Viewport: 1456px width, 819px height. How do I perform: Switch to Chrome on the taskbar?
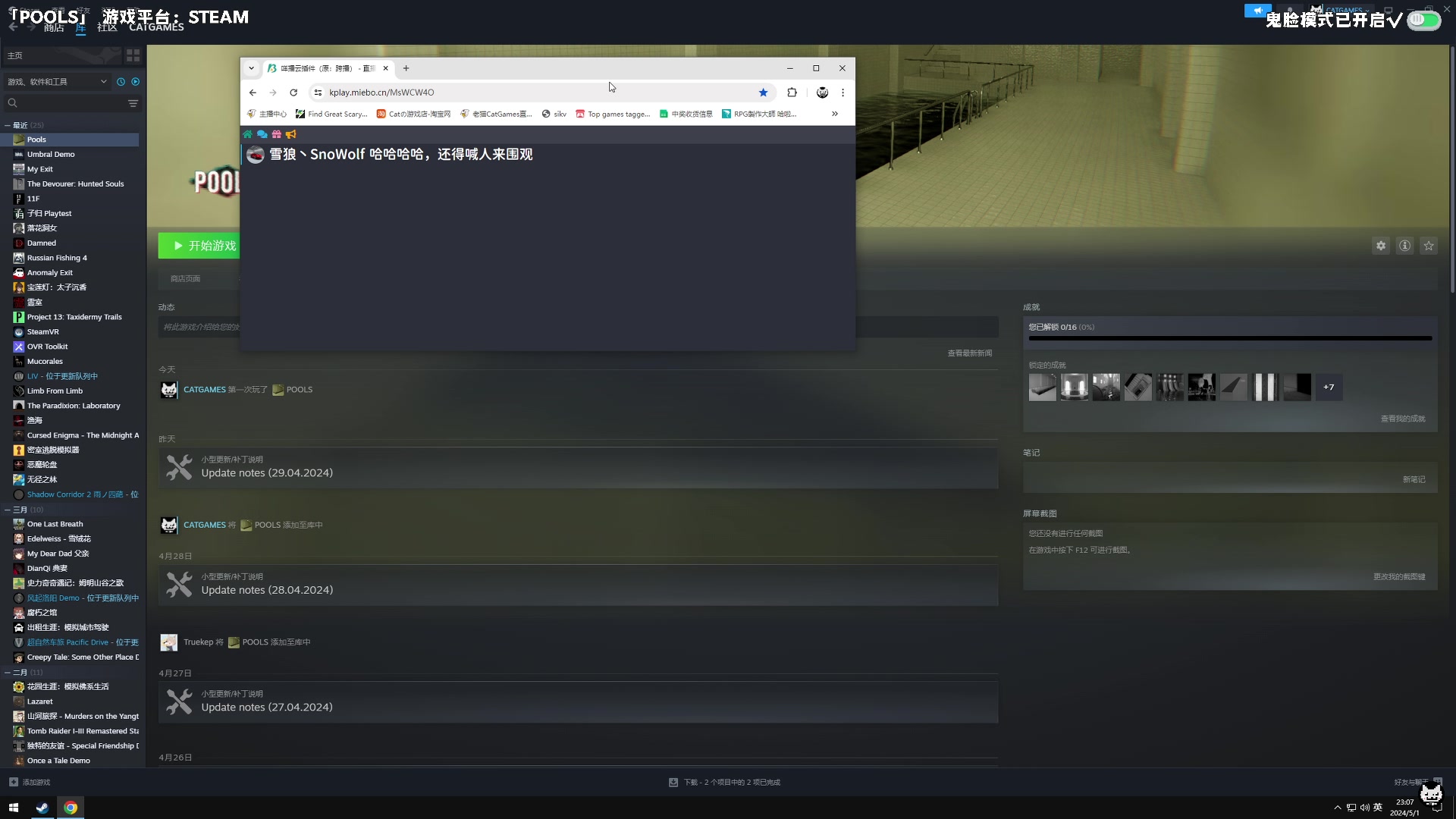click(x=71, y=808)
